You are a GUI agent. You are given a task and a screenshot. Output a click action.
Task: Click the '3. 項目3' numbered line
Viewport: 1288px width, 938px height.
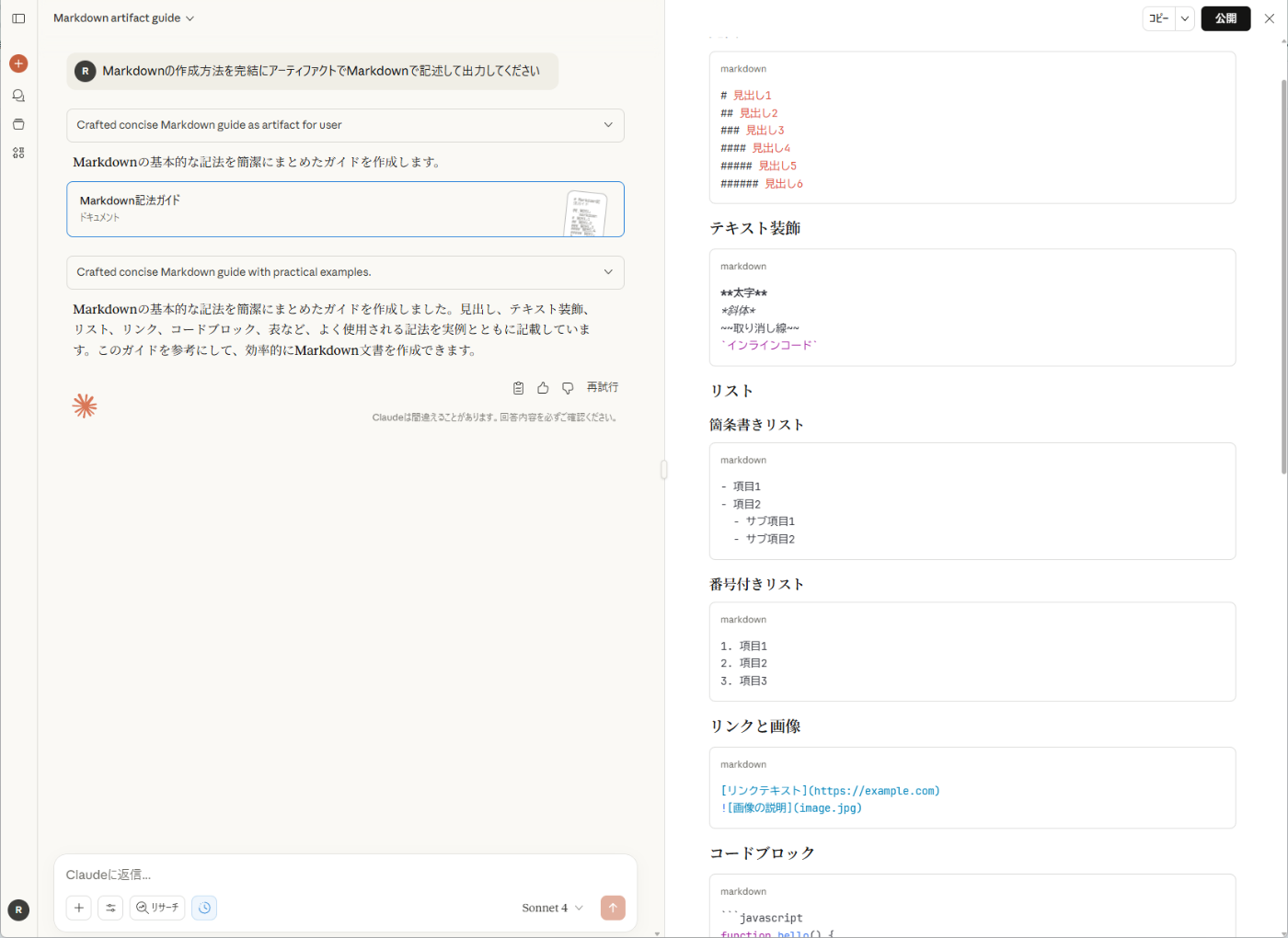[743, 681]
